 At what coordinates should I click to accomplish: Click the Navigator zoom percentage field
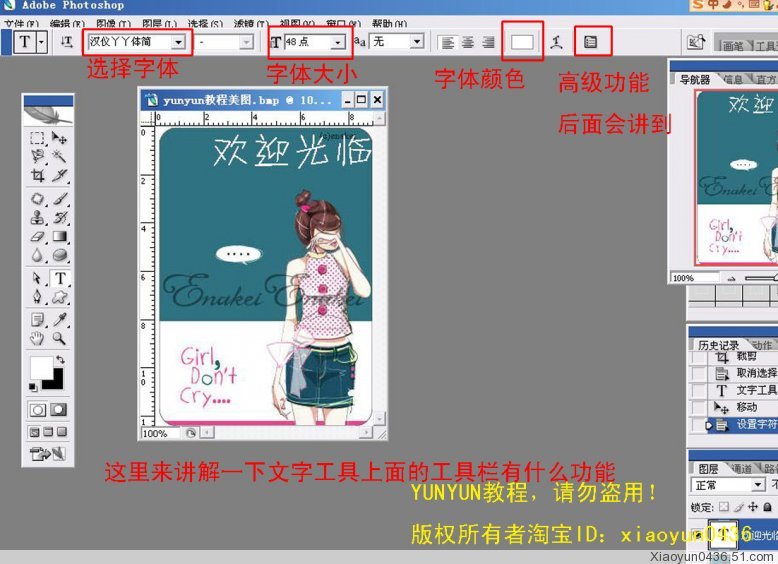pos(694,278)
